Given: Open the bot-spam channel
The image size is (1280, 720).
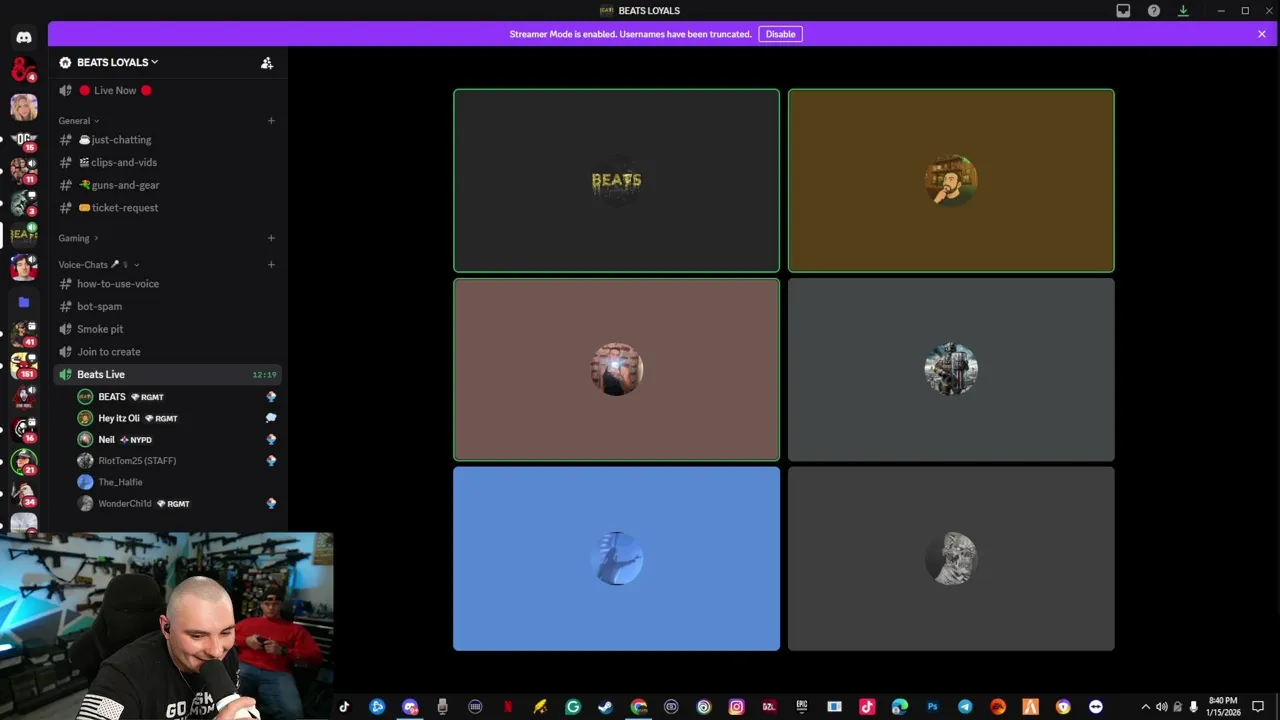Looking at the screenshot, I should point(167,306).
